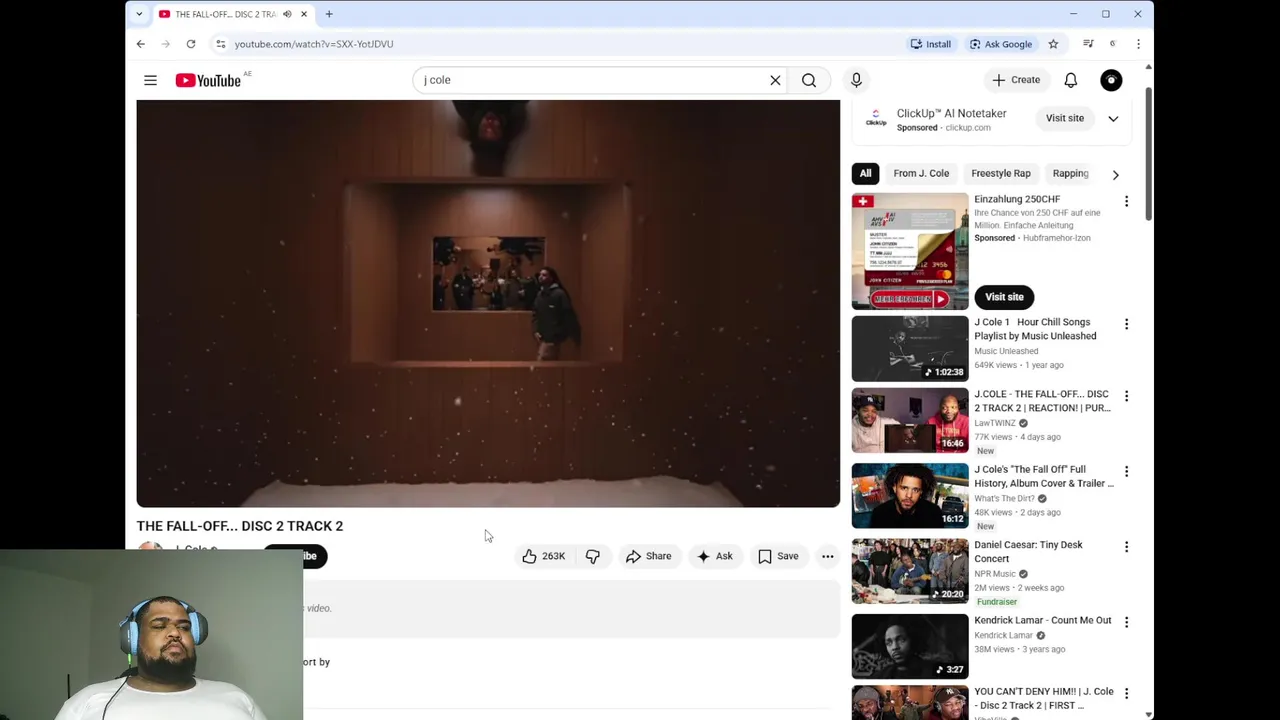
Task: Open Einzahlung 250CHF ad thumbnail
Action: pos(910,251)
